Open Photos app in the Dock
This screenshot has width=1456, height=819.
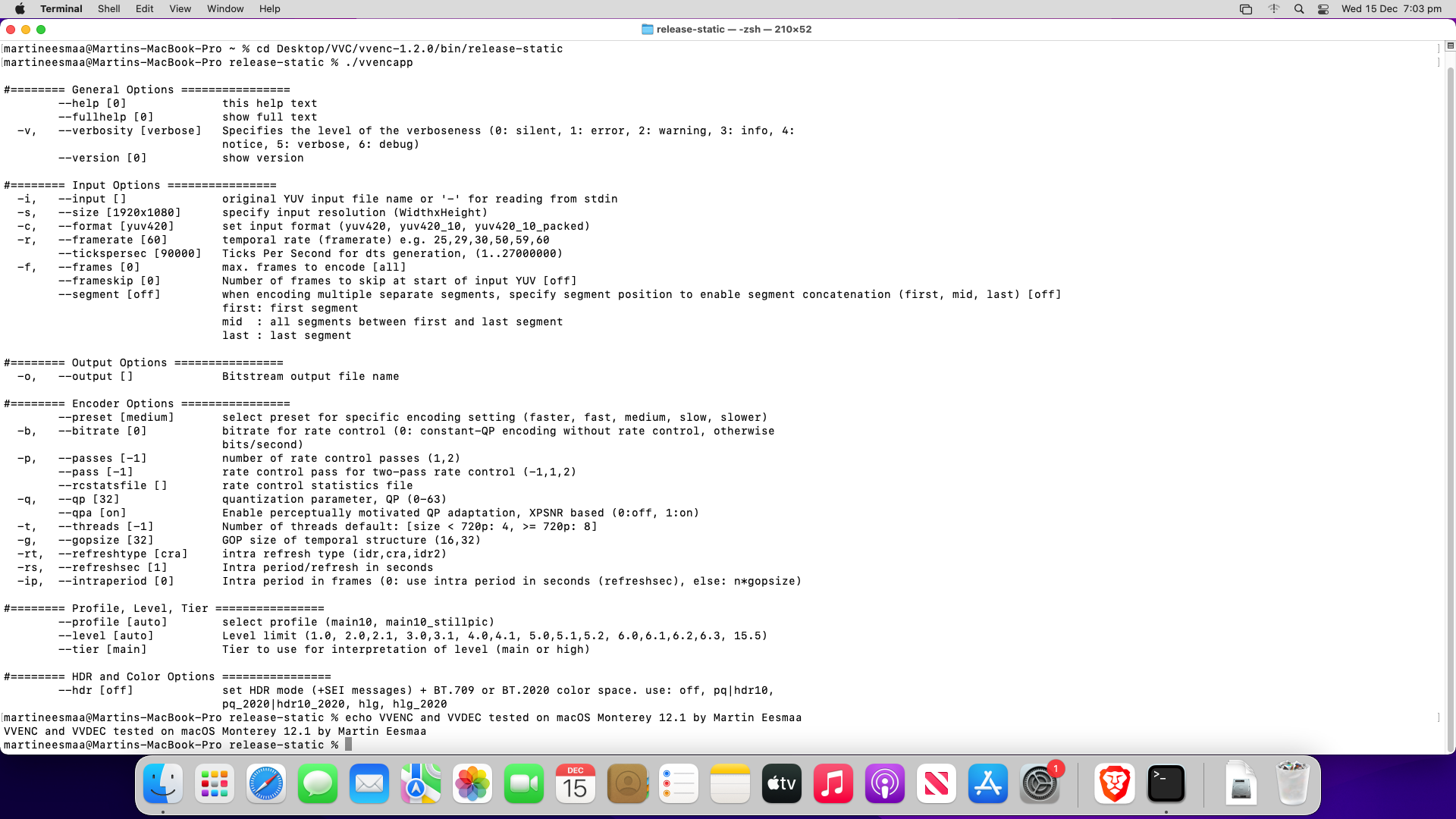click(472, 783)
